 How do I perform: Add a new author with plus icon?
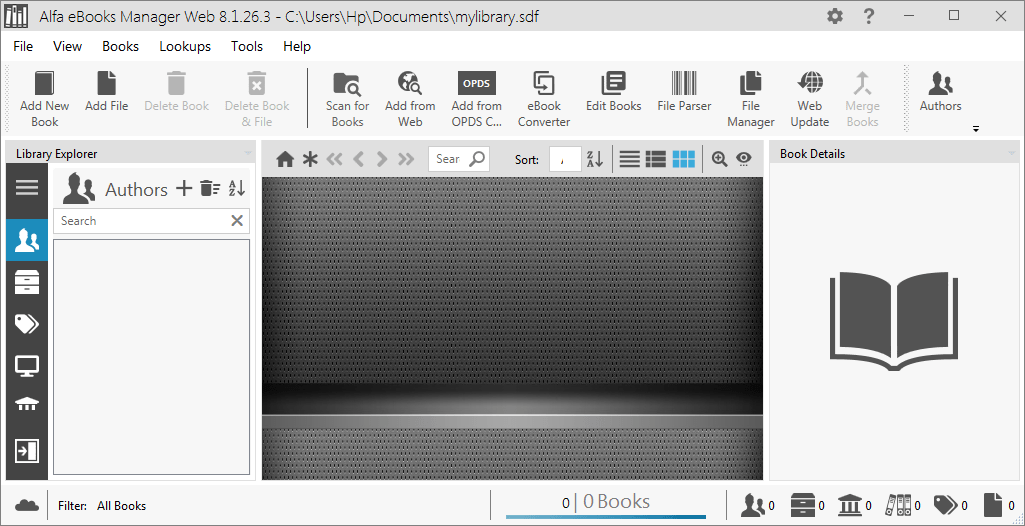184,188
